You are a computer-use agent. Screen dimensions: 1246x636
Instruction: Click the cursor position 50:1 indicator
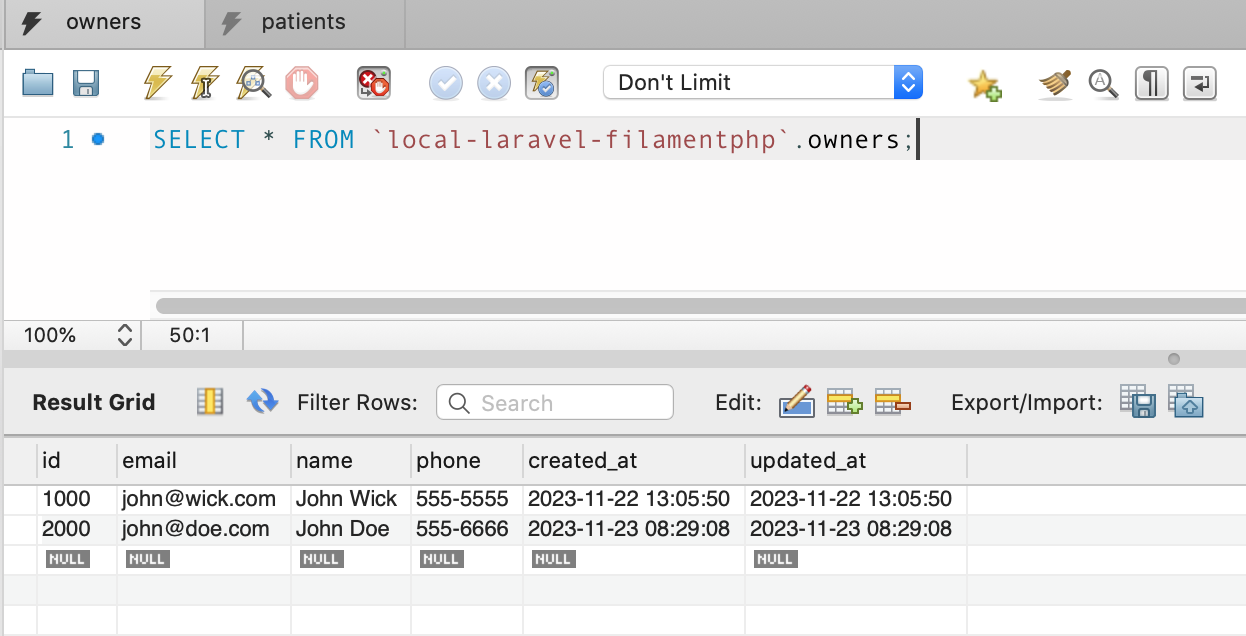(190, 336)
